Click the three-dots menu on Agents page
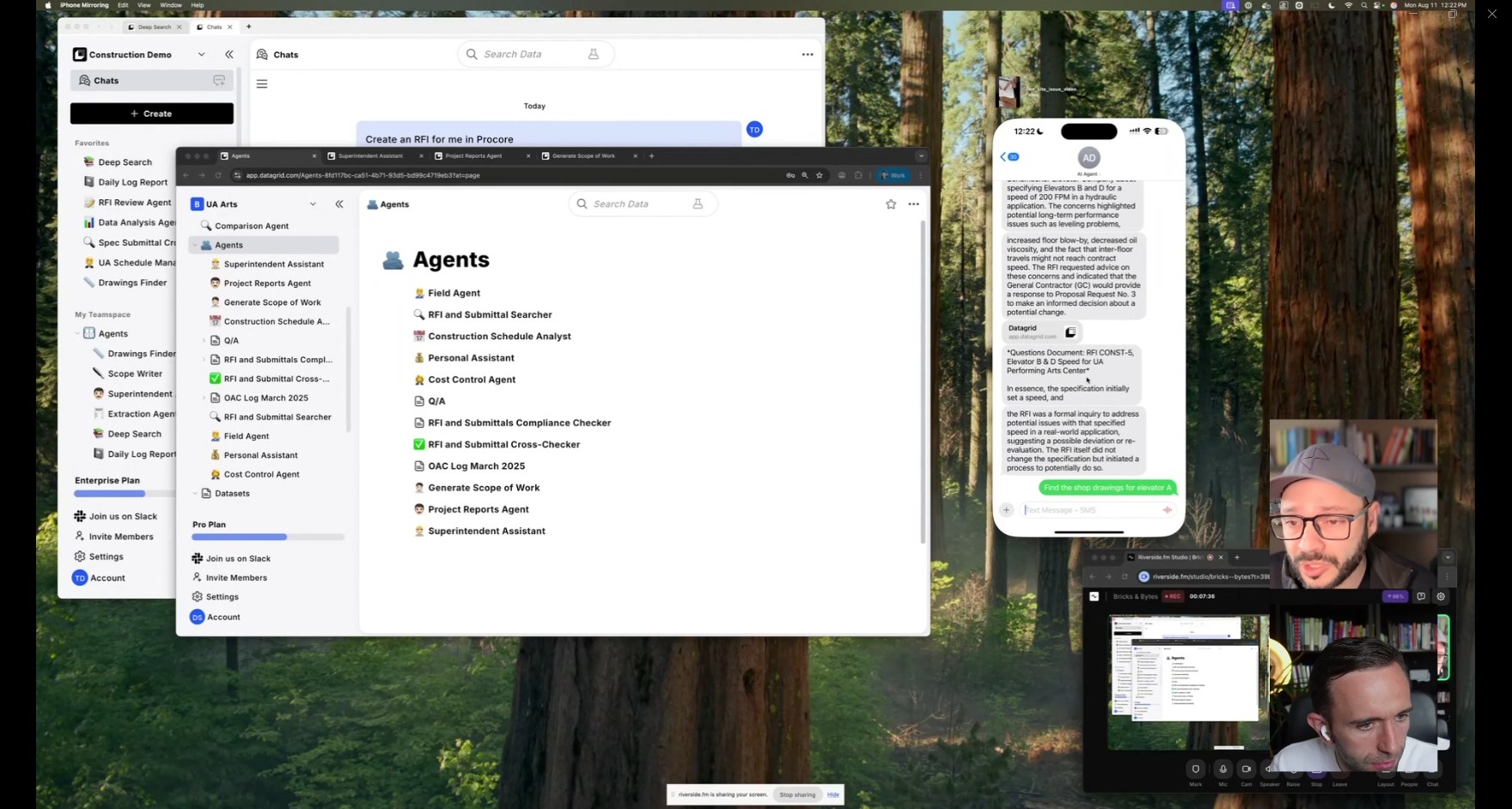Image resolution: width=1512 pixels, height=809 pixels. pyautogui.click(x=913, y=204)
